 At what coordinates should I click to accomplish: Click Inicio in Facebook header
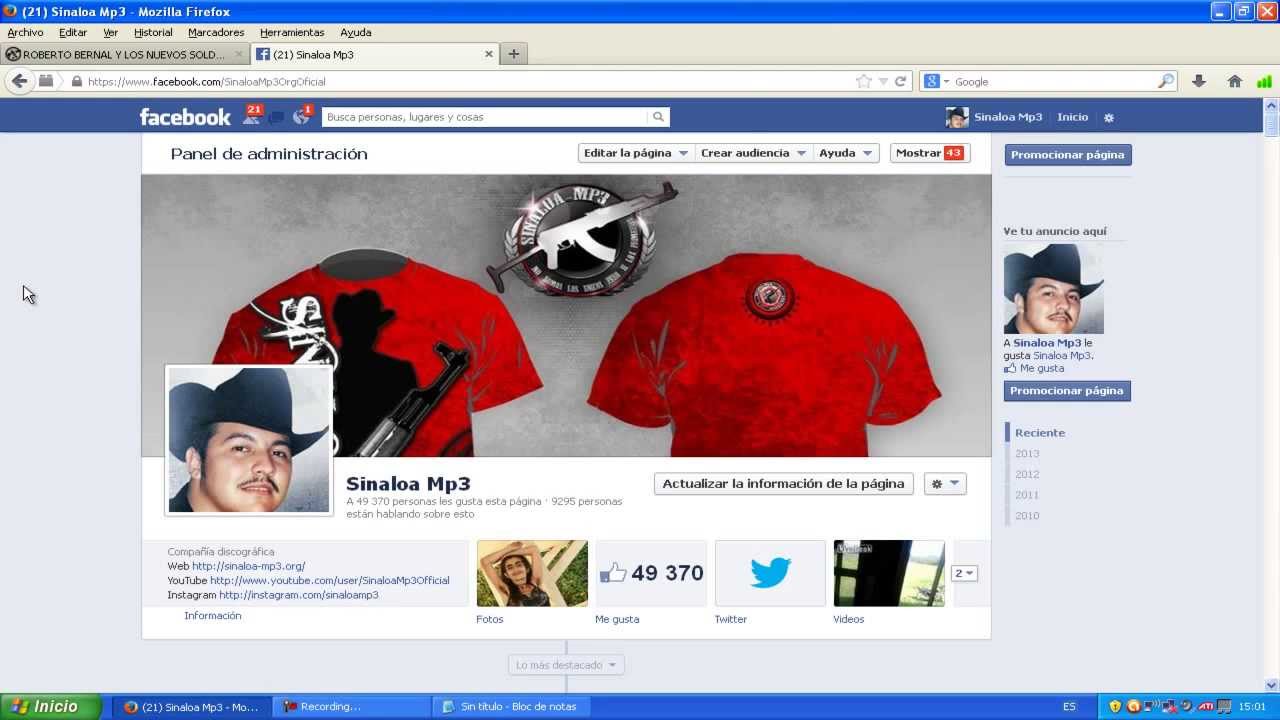(x=1073, y=117)
